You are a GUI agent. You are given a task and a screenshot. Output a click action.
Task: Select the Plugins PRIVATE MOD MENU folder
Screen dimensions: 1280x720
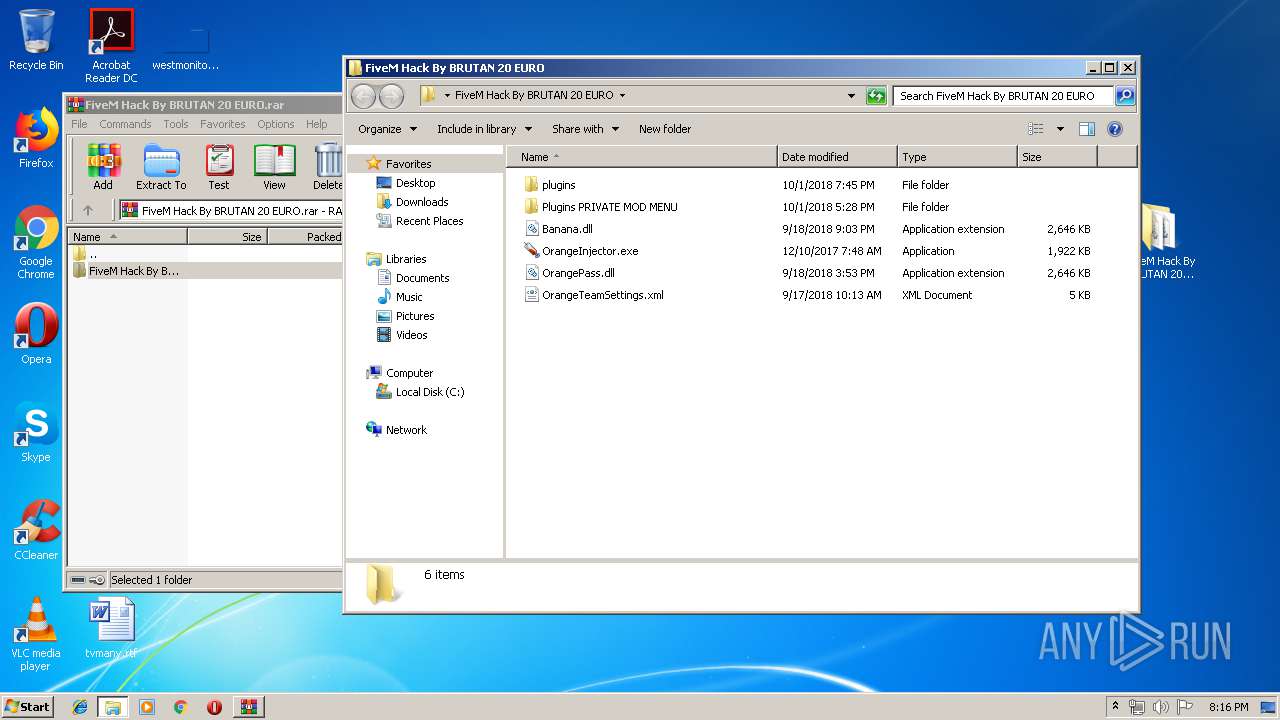(609, 207)
